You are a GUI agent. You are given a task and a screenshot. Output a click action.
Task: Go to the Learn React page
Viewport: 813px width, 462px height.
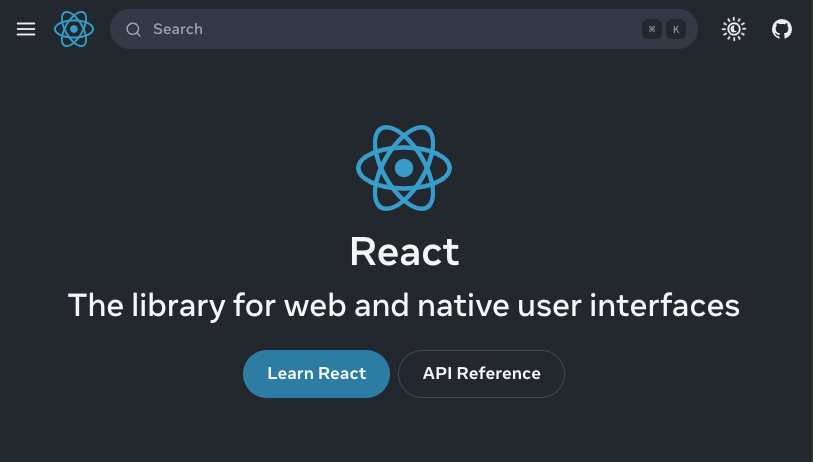pyautogui.click(x=316, y=374)
